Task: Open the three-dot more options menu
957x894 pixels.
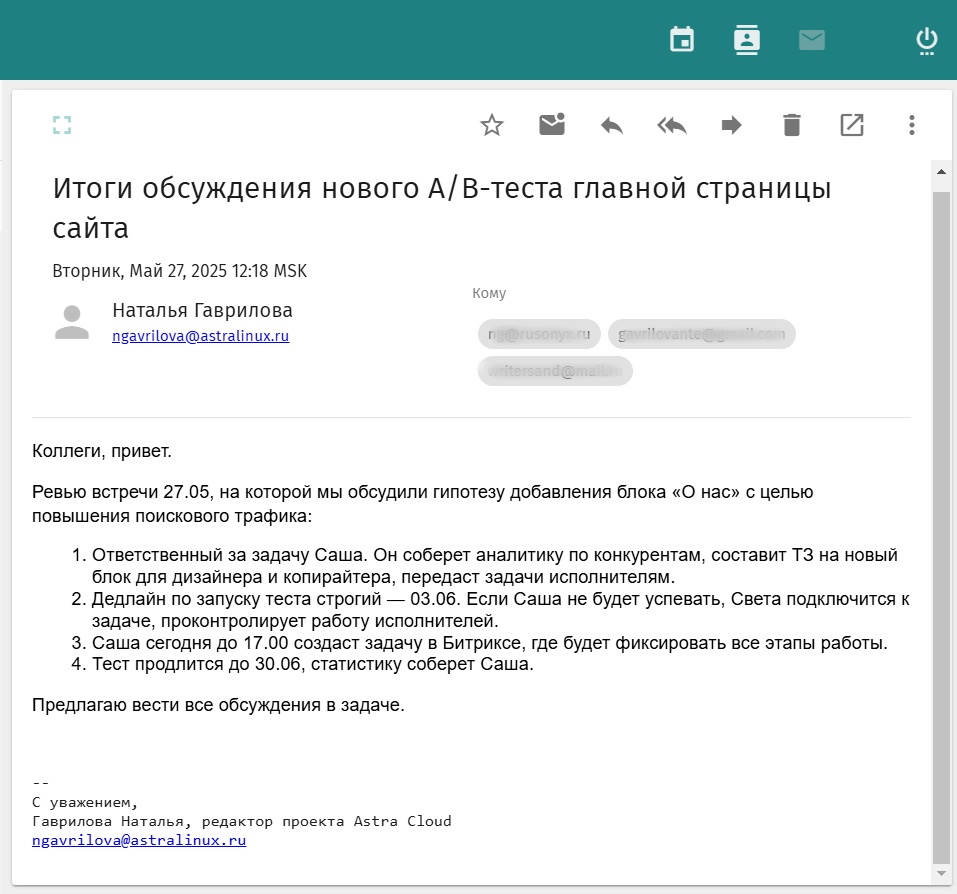Action: click(912, 125)
